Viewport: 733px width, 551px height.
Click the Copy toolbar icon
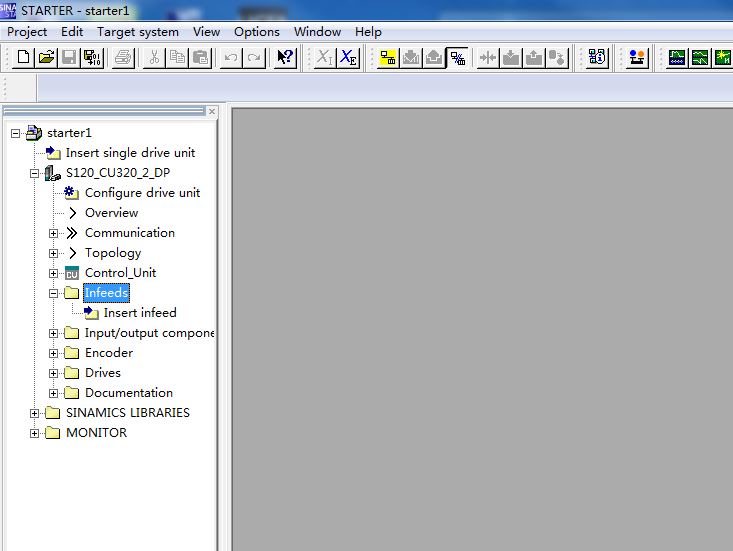point(177,57)
